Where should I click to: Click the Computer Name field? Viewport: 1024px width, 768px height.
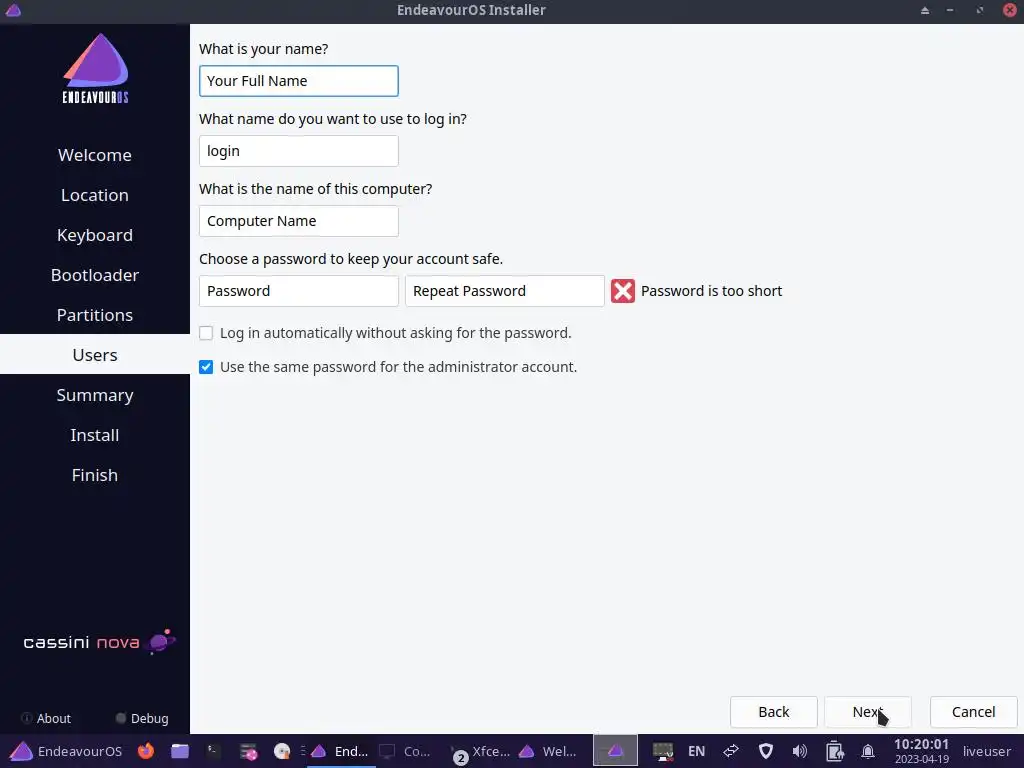pos(298,221)
